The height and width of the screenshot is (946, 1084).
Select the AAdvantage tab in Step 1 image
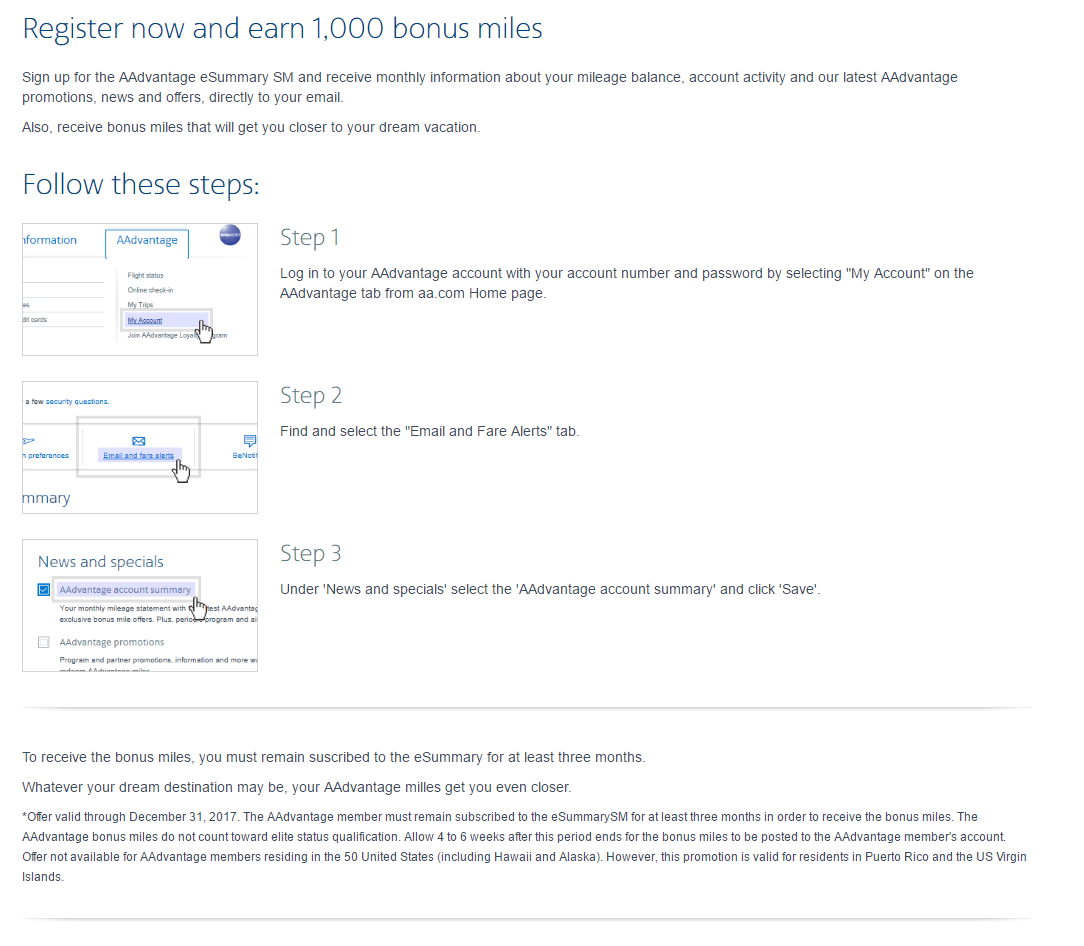(x=147, y=243)
